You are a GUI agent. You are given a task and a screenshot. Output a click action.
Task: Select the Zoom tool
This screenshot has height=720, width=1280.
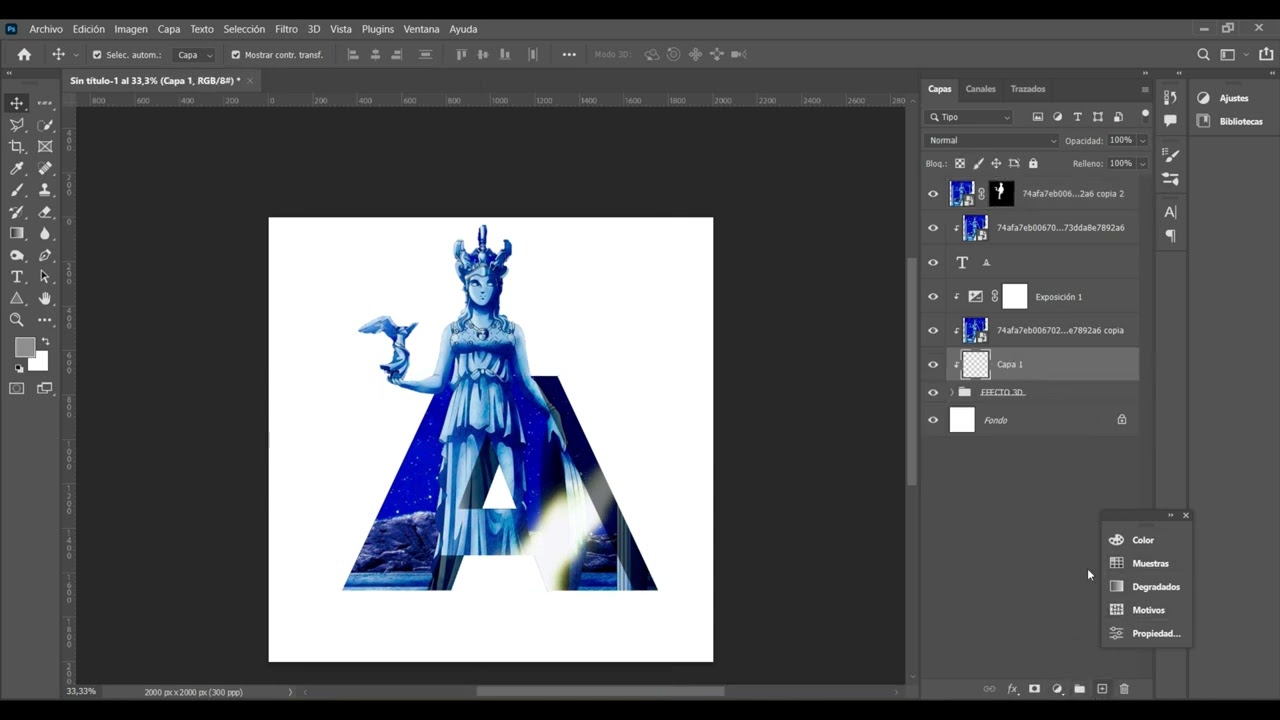click(x=17, y=320)
